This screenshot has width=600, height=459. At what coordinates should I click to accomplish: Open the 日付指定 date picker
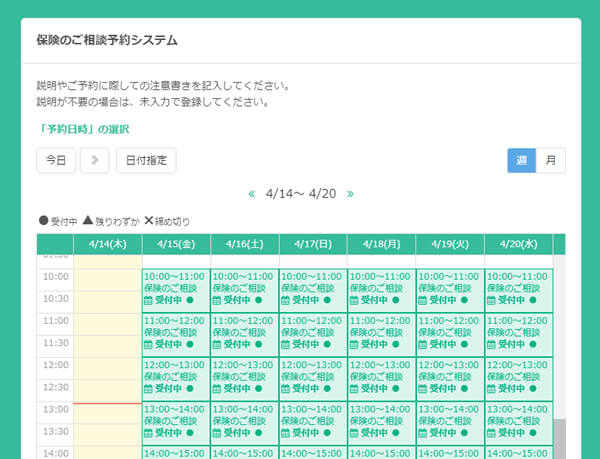[x=146, y=160]
